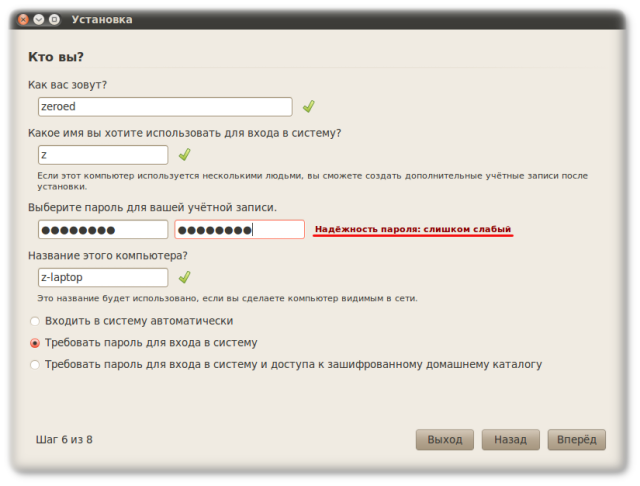This screenshot has height=486, width=640.
Task: Go back with the 'Назад' button
Action: (x=510, y=439)
